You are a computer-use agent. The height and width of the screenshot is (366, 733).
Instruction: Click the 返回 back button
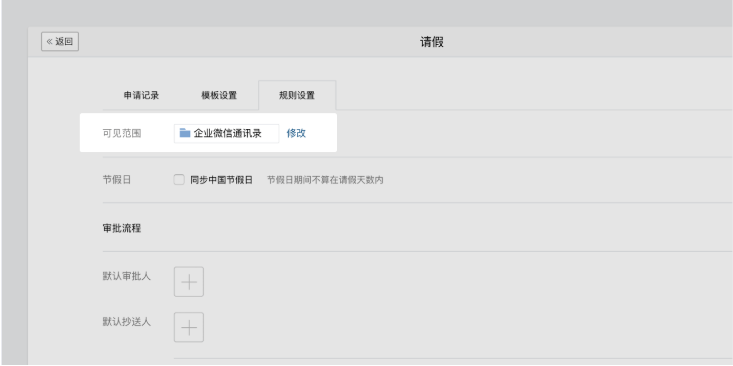pyautogui.click(x=60, y=42)
